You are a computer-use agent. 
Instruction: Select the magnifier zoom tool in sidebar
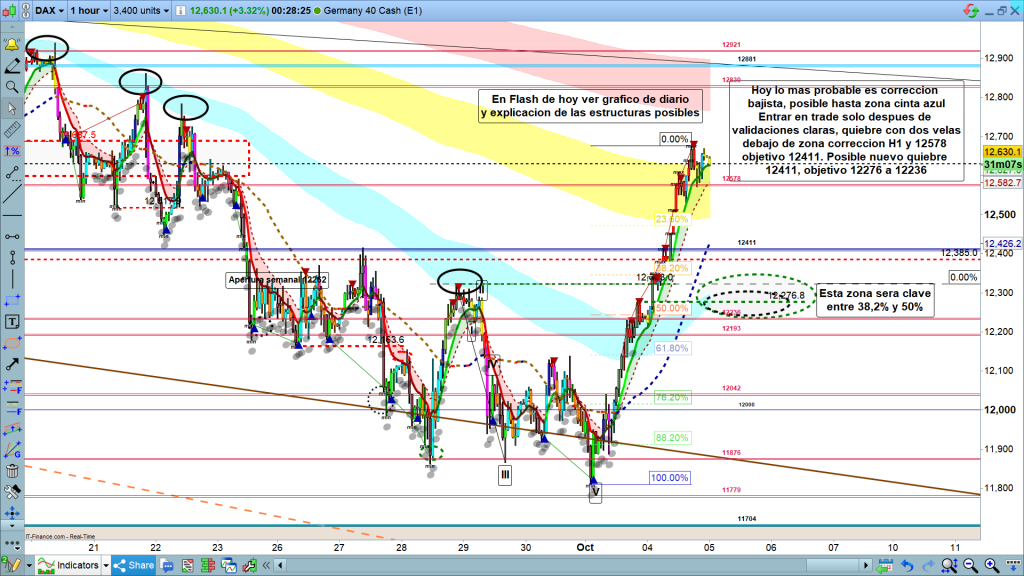(12, 87)
